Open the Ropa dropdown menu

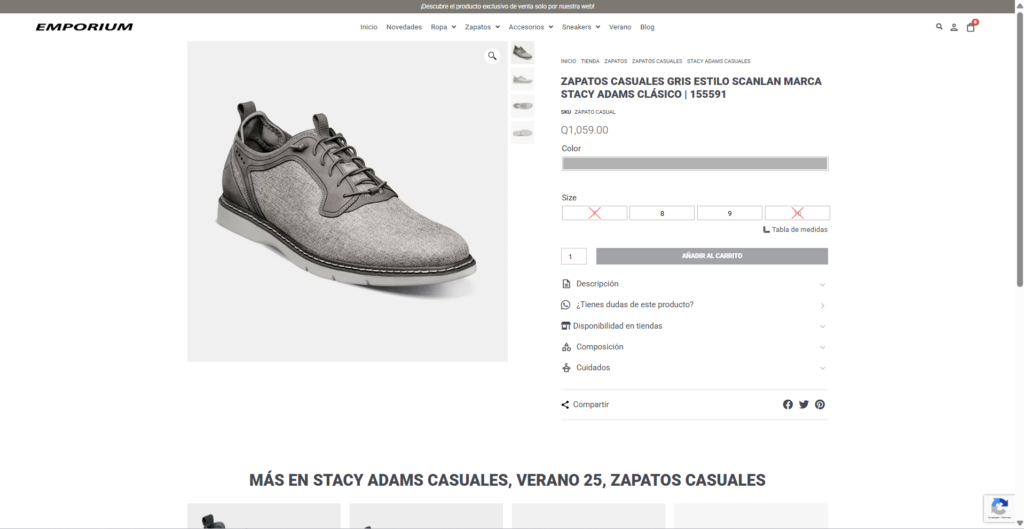(x=443, y=27)
